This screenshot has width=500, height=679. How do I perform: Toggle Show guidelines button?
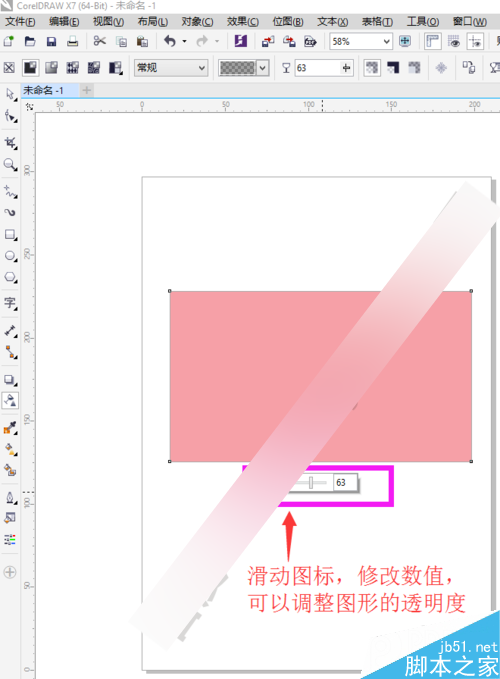[475, 42]
